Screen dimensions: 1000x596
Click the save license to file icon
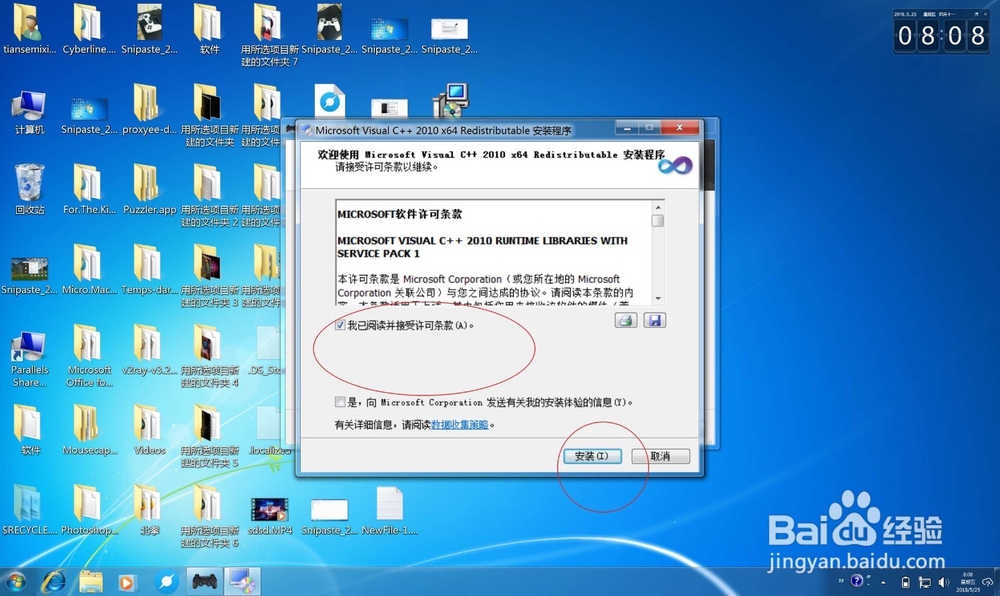[654, 320]
